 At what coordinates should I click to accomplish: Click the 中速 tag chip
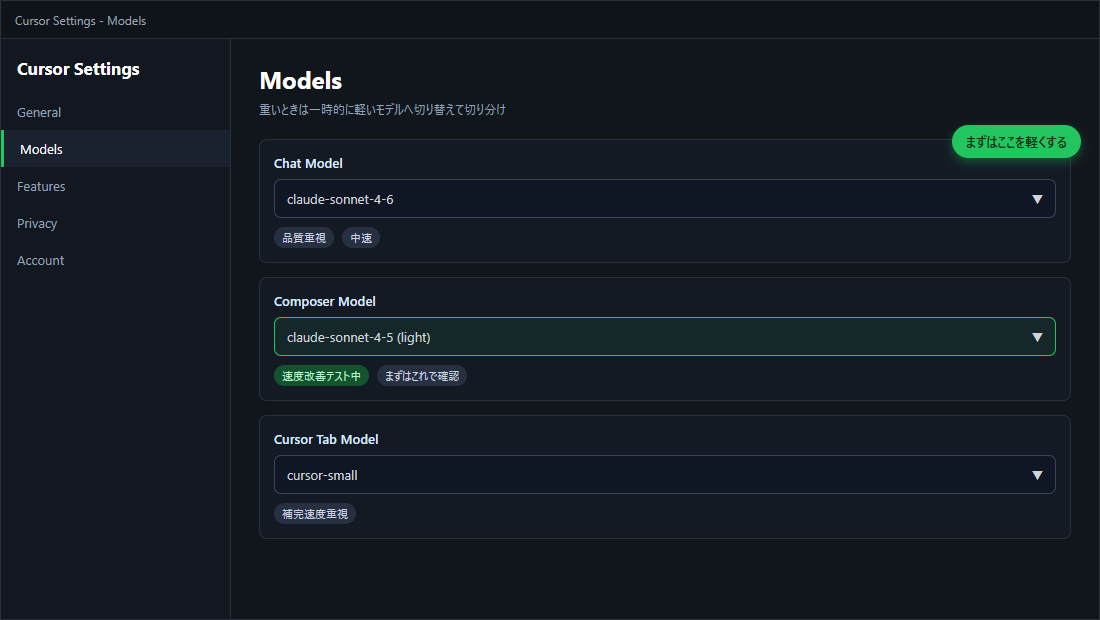[x=361, y=238]
